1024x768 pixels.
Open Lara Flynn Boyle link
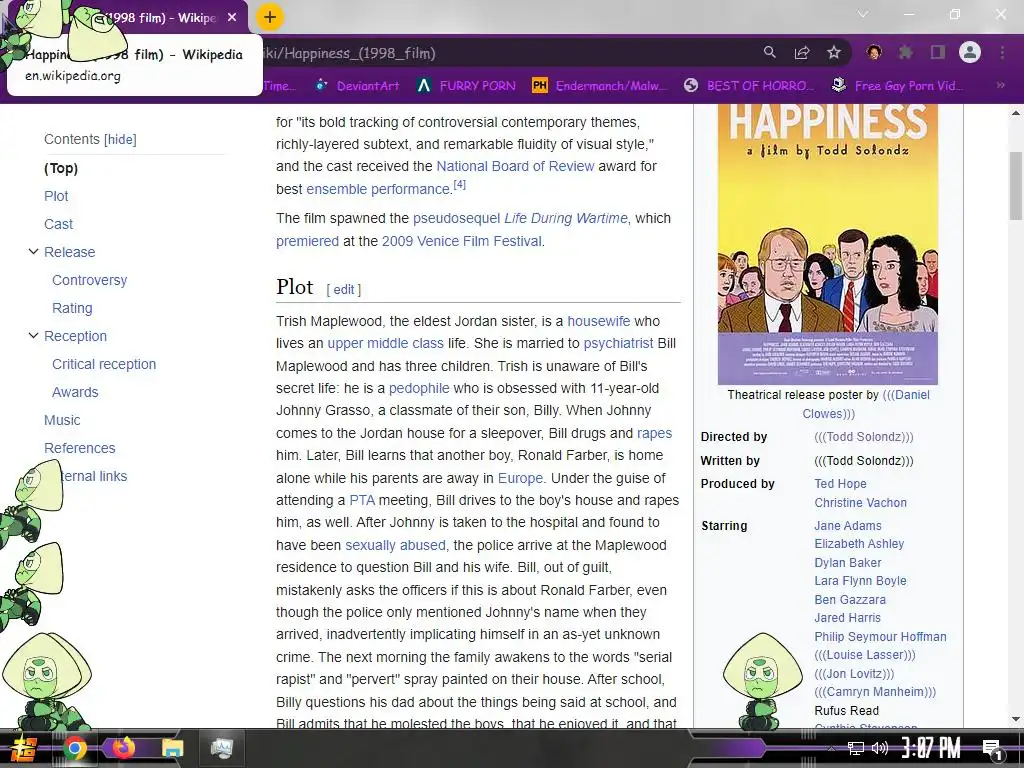coord(861,581)
